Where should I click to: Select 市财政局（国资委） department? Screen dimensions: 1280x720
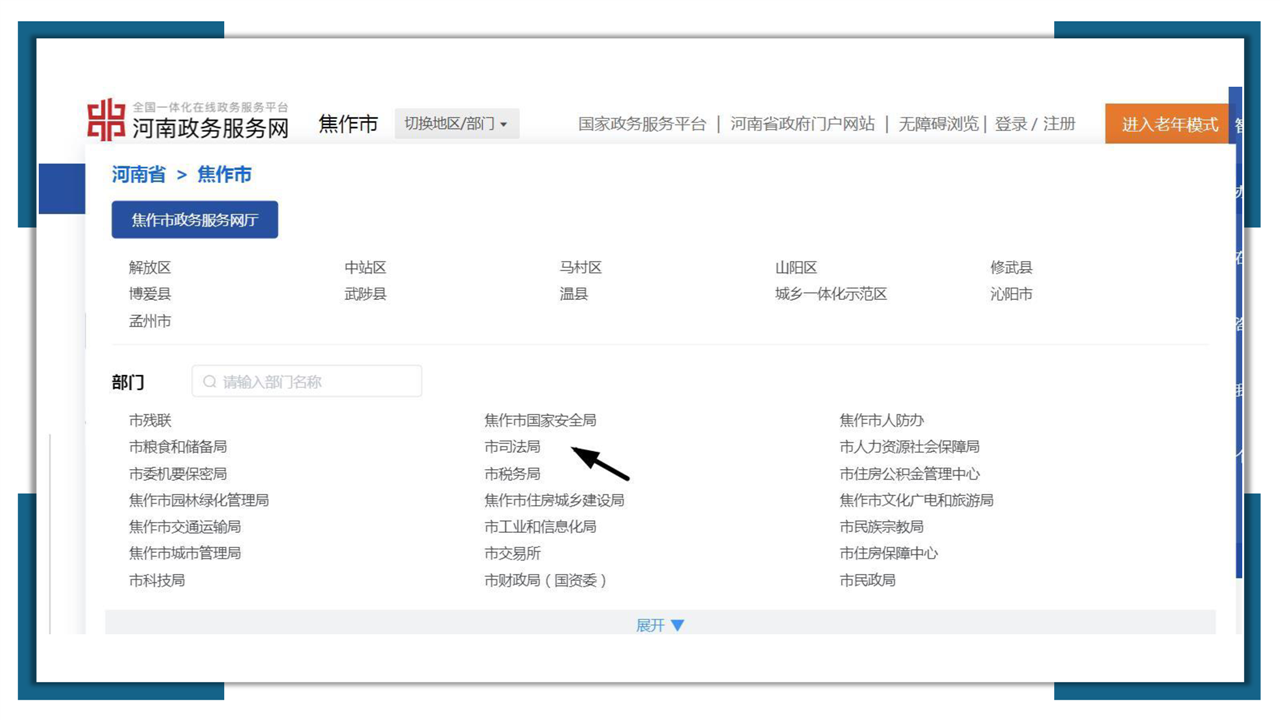pos(546,580)
